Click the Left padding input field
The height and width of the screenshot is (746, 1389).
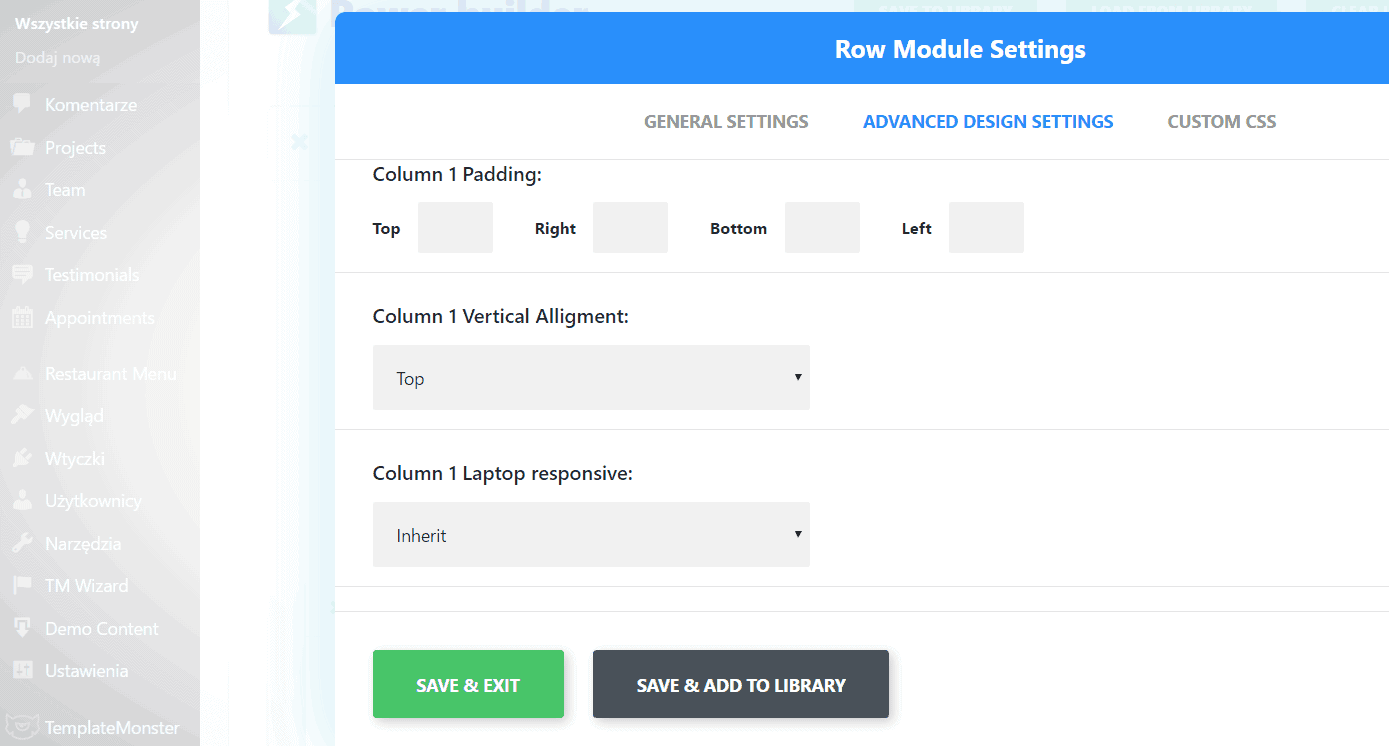(986, 228)
